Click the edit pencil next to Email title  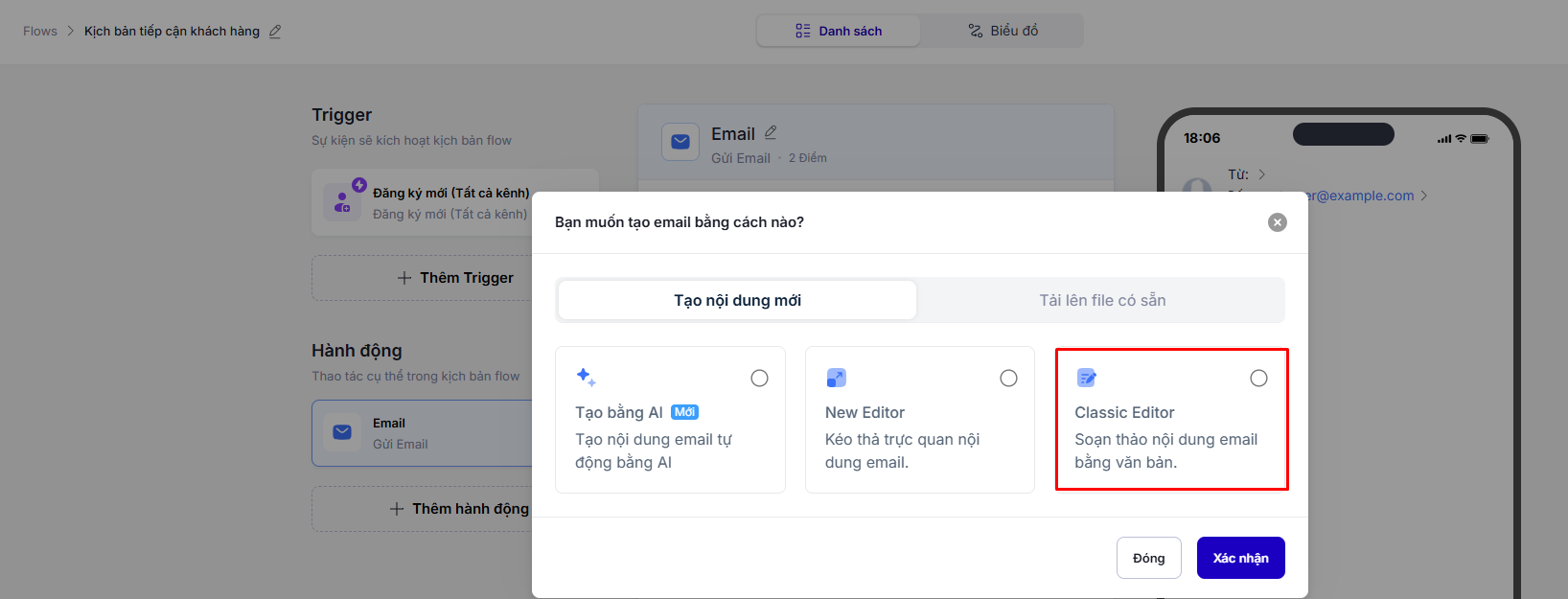click(x=771, y=132)
